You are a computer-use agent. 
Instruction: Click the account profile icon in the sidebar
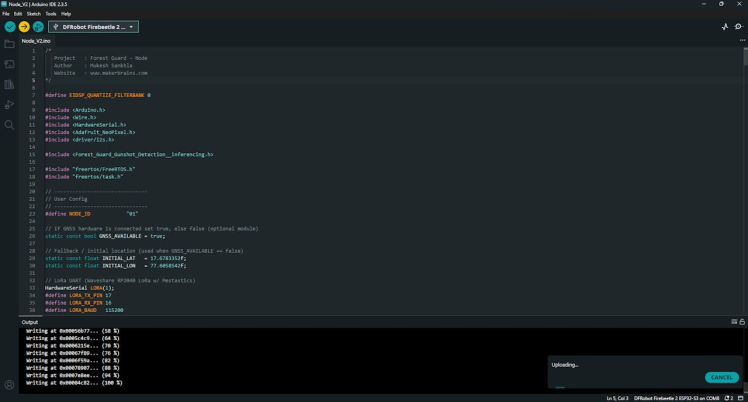[x=9, y=384]
